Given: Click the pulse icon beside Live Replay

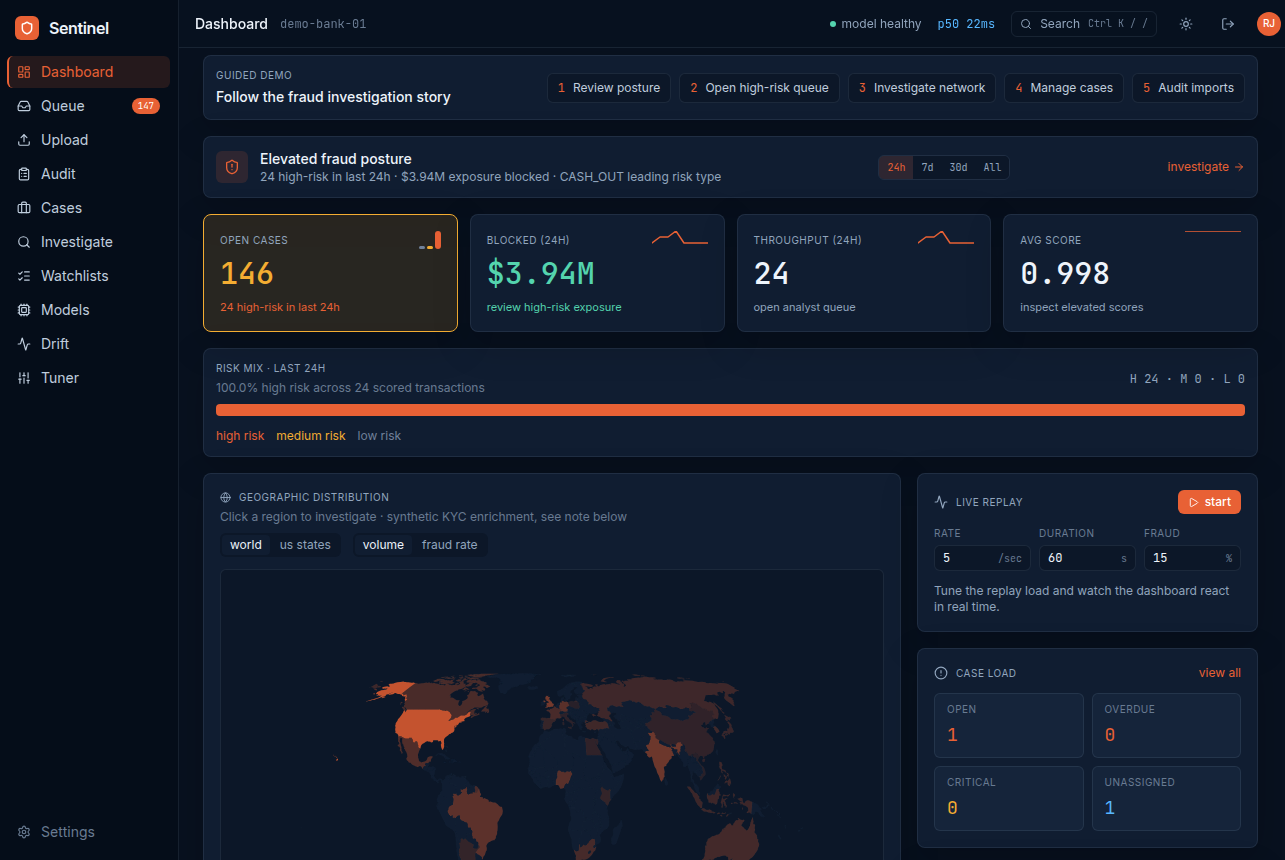Looking at the screenshot, I should [x=941, y=502].
